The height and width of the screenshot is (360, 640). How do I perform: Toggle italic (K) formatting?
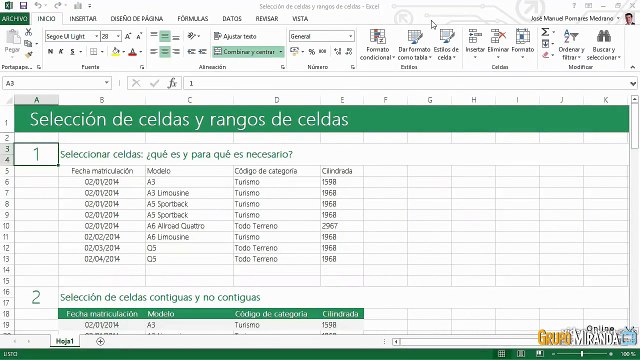pos(61,51)
